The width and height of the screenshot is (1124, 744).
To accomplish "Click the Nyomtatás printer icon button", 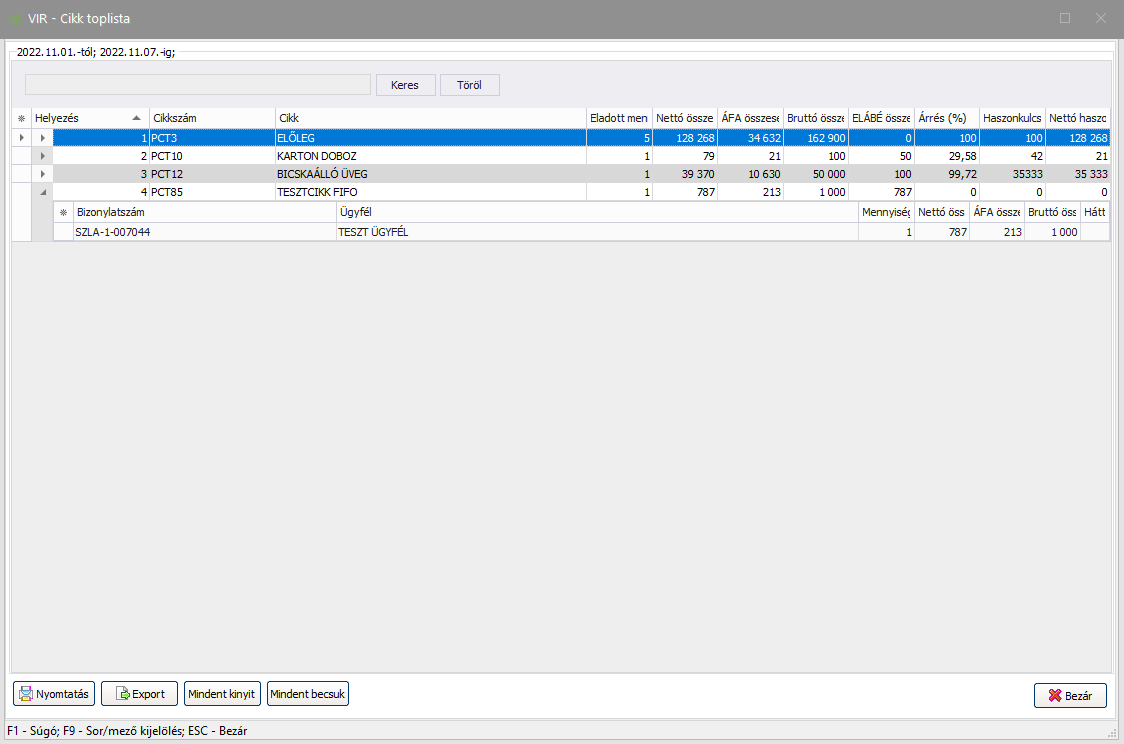I will [x=55, y=694].
